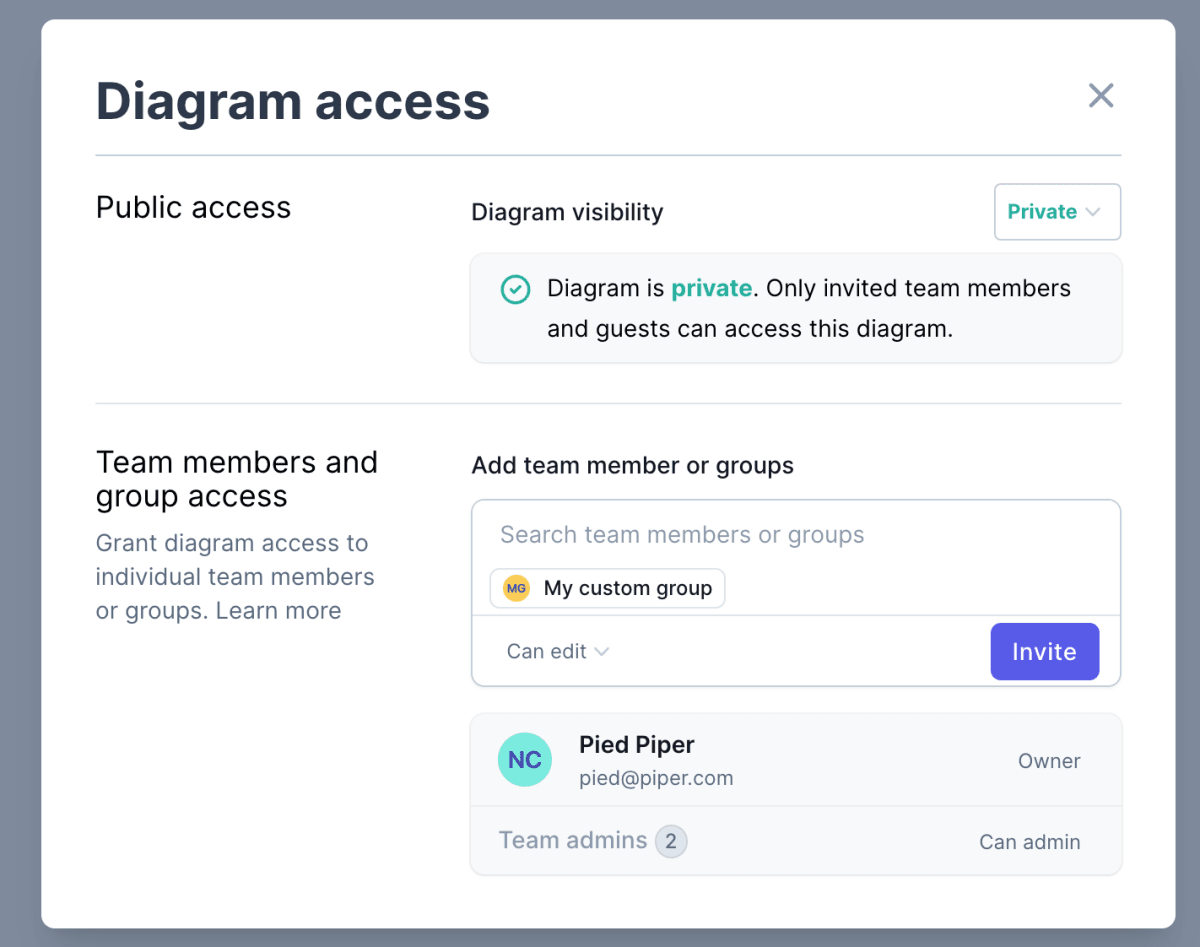Click the Diagram visibility label
Image resolution: width=1200 pixels, height=947 pixels.
[567, 212]
